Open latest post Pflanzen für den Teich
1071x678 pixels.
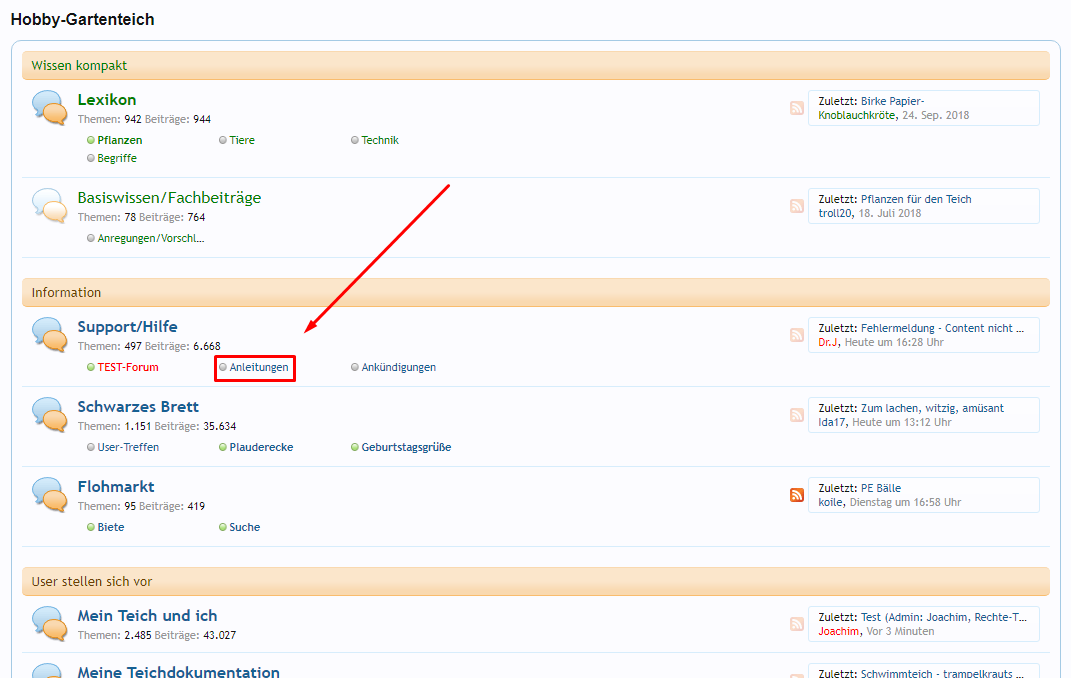pyautogui.click(x=916, y=199)
